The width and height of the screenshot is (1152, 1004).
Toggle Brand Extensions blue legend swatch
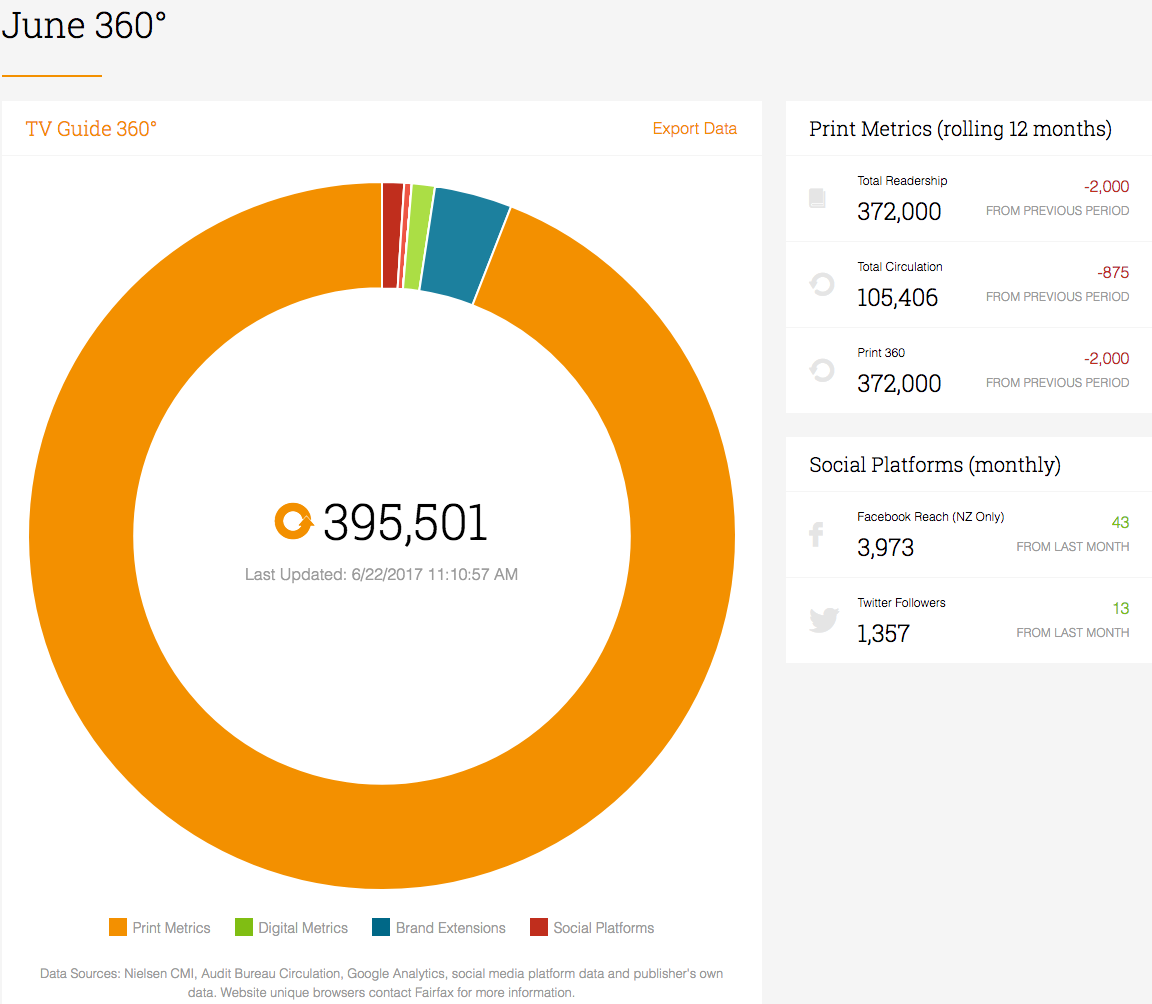(381, 927)
